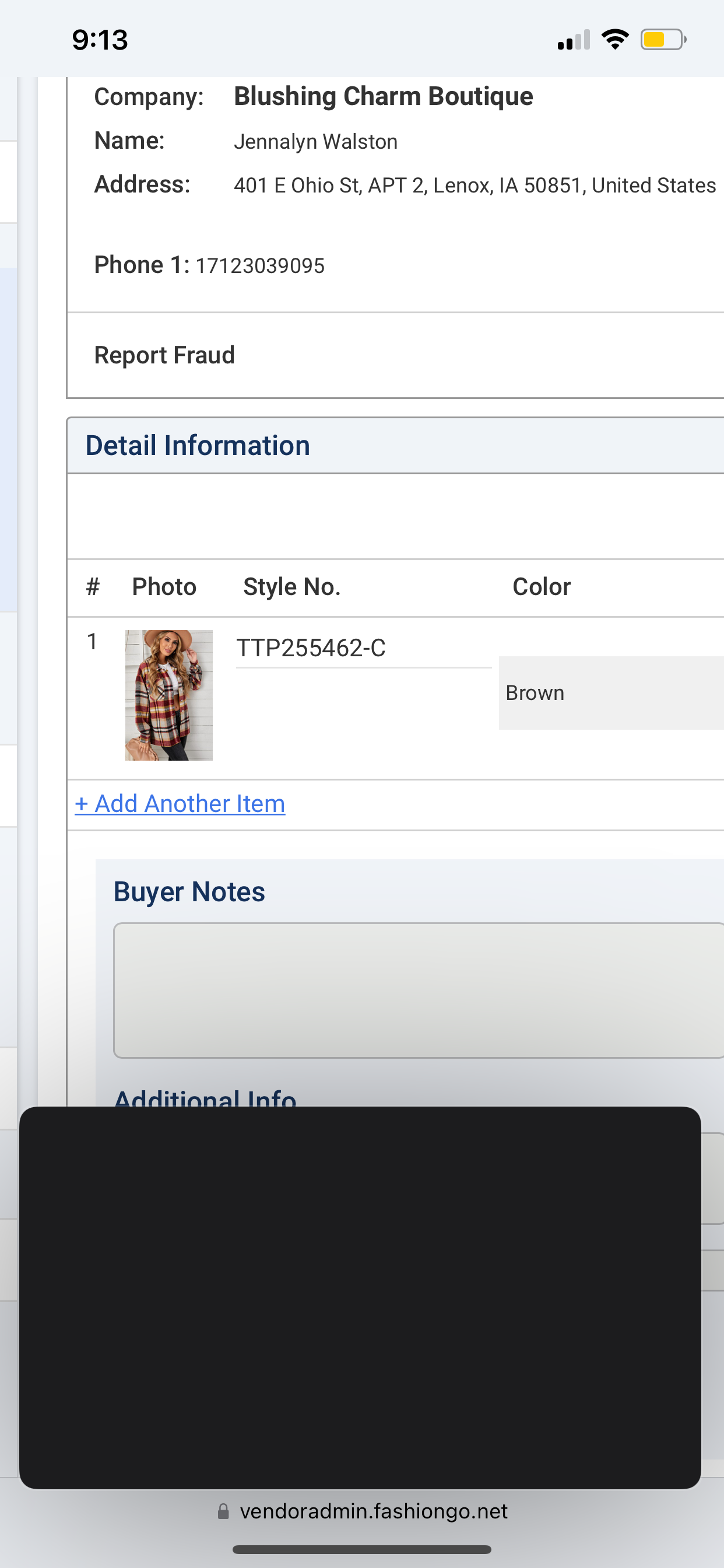Screen dimensions: 724x1568
Task: Tap the vendoradmin.fashiongo.net address bar
Action: pyautogui.click(x=372, y=1511)
